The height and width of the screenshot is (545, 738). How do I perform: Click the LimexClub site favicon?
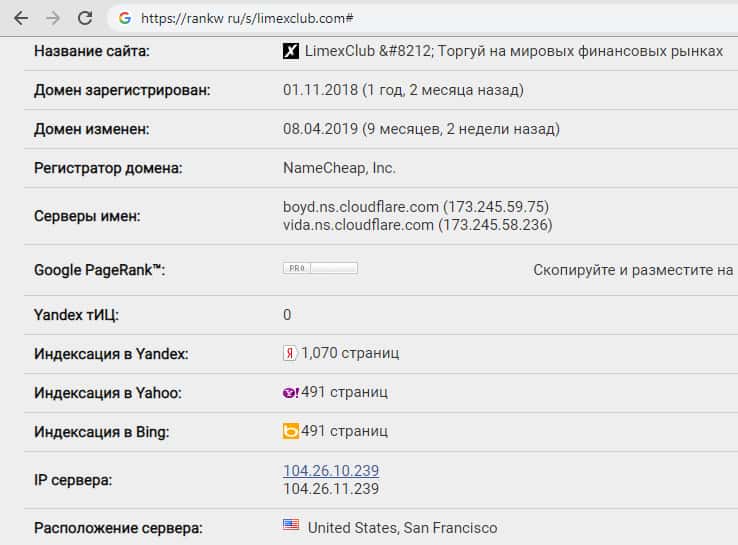coord(291,51)
